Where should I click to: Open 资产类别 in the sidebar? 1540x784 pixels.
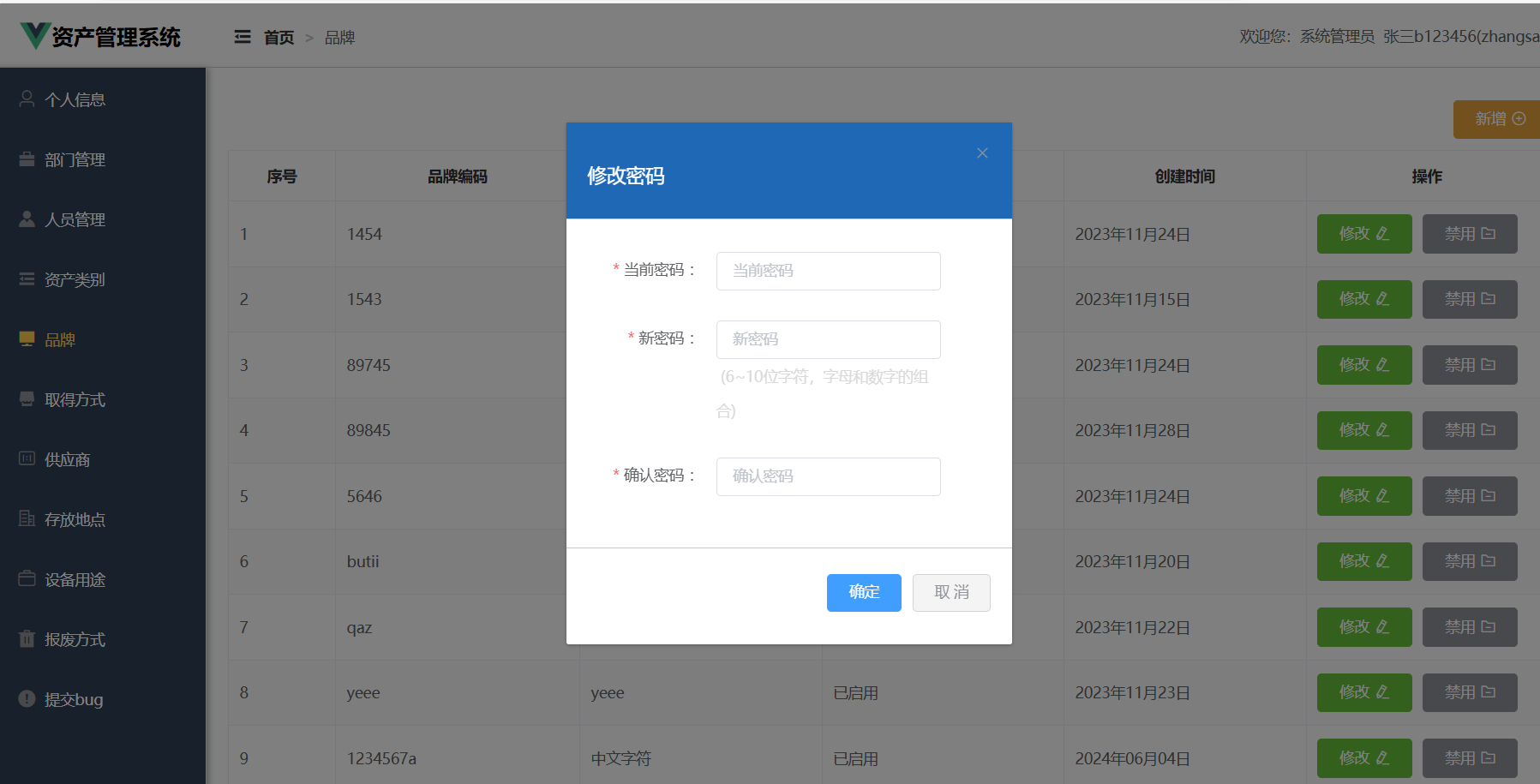tap(103, 279)
